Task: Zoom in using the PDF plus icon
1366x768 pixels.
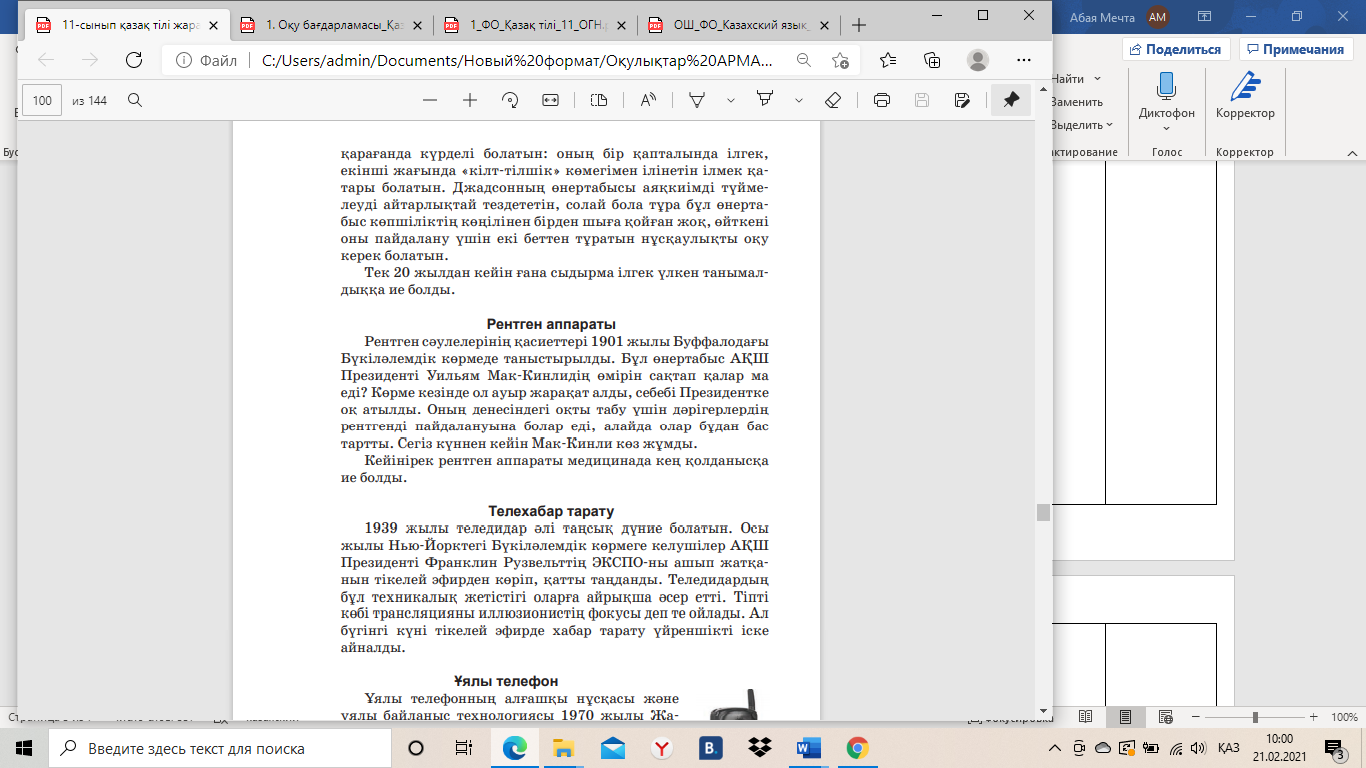Action: (x=470, y=100)
